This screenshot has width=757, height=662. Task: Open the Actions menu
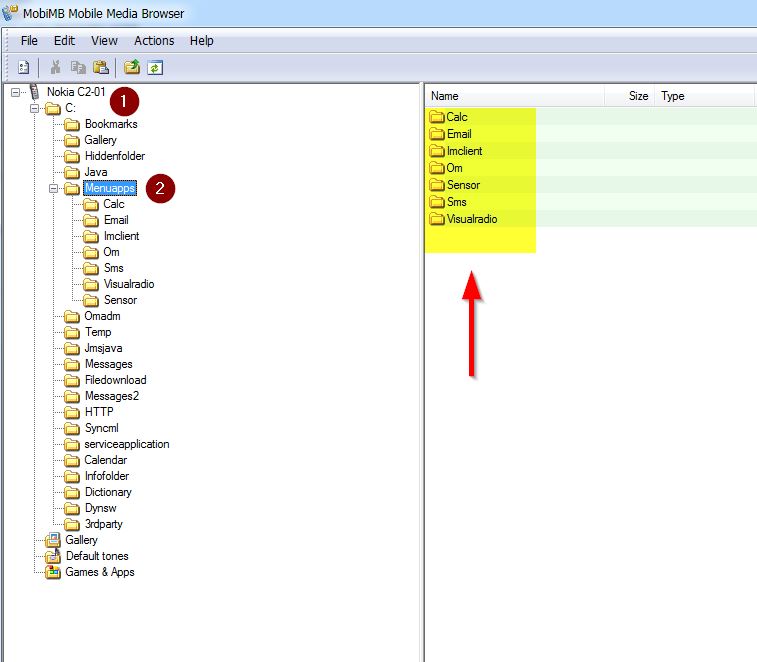pyautogui.click(x=154, y=41)
